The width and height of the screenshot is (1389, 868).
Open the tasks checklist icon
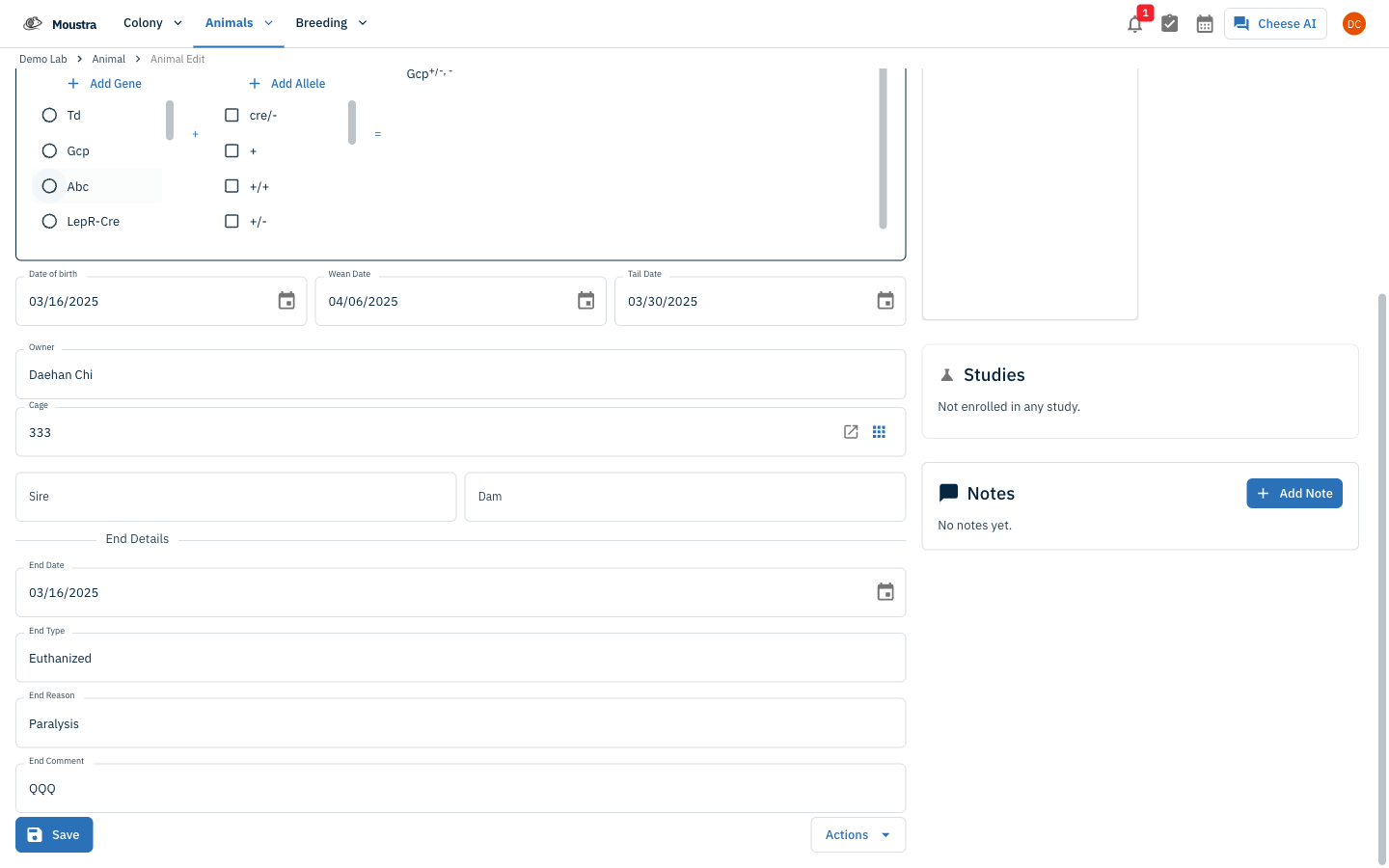click(x=1170, y=23)
